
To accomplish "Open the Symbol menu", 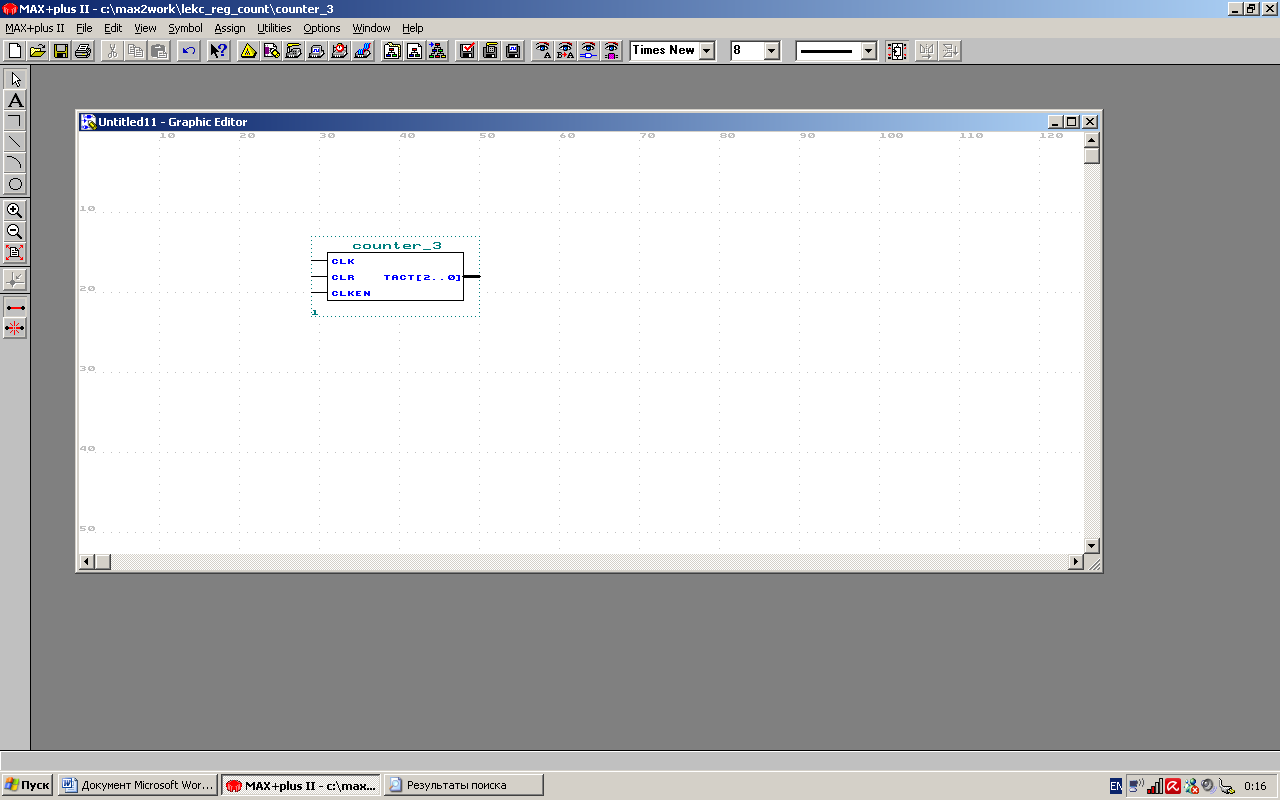I will [x=185, y=28].
